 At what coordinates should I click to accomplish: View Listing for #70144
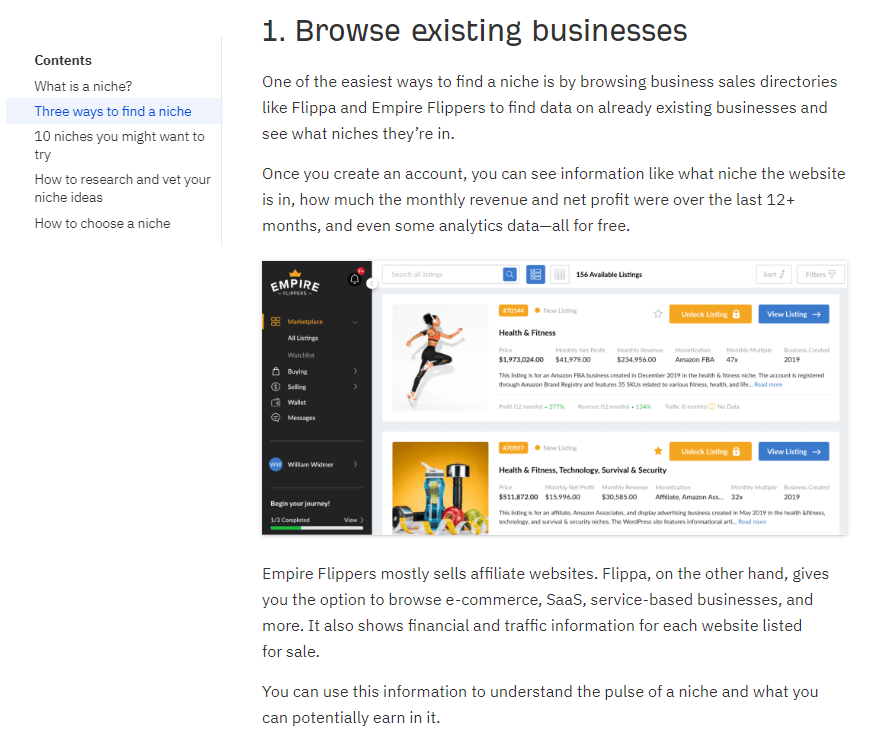[794, 314]
